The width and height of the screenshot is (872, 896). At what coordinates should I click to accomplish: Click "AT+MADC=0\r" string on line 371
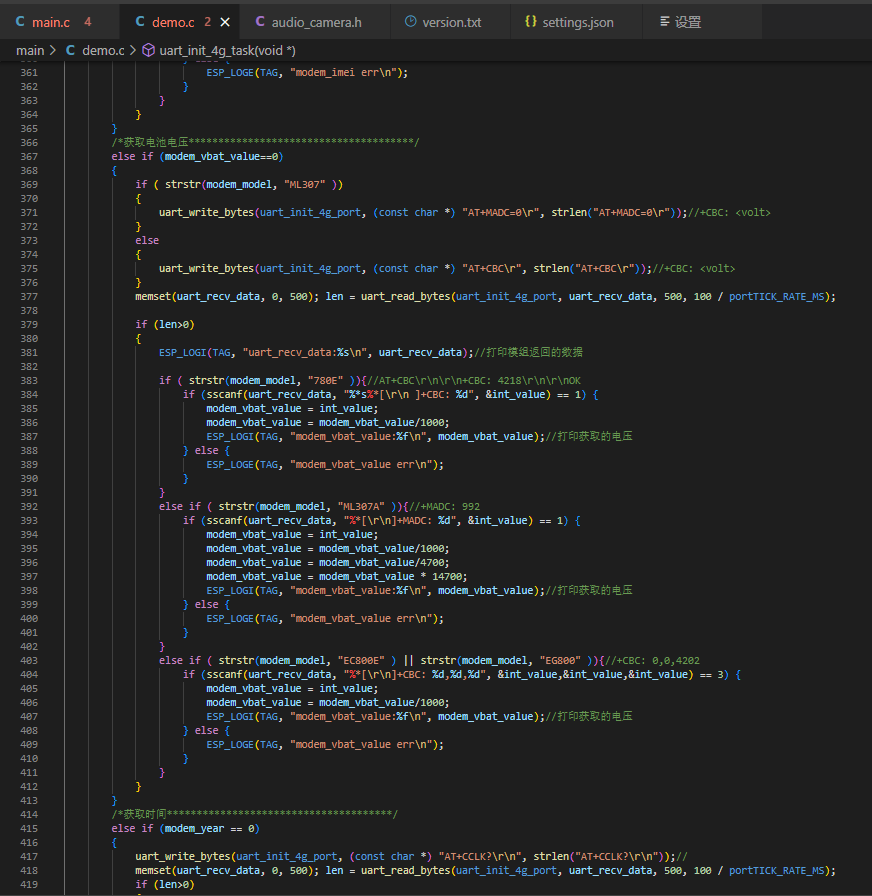click(501, 213)
